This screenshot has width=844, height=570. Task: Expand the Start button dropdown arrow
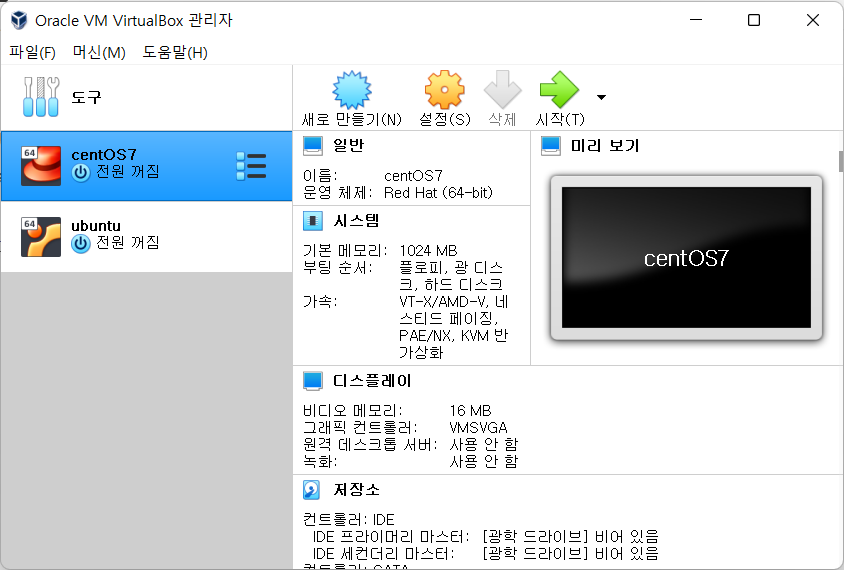click(601, 97)
